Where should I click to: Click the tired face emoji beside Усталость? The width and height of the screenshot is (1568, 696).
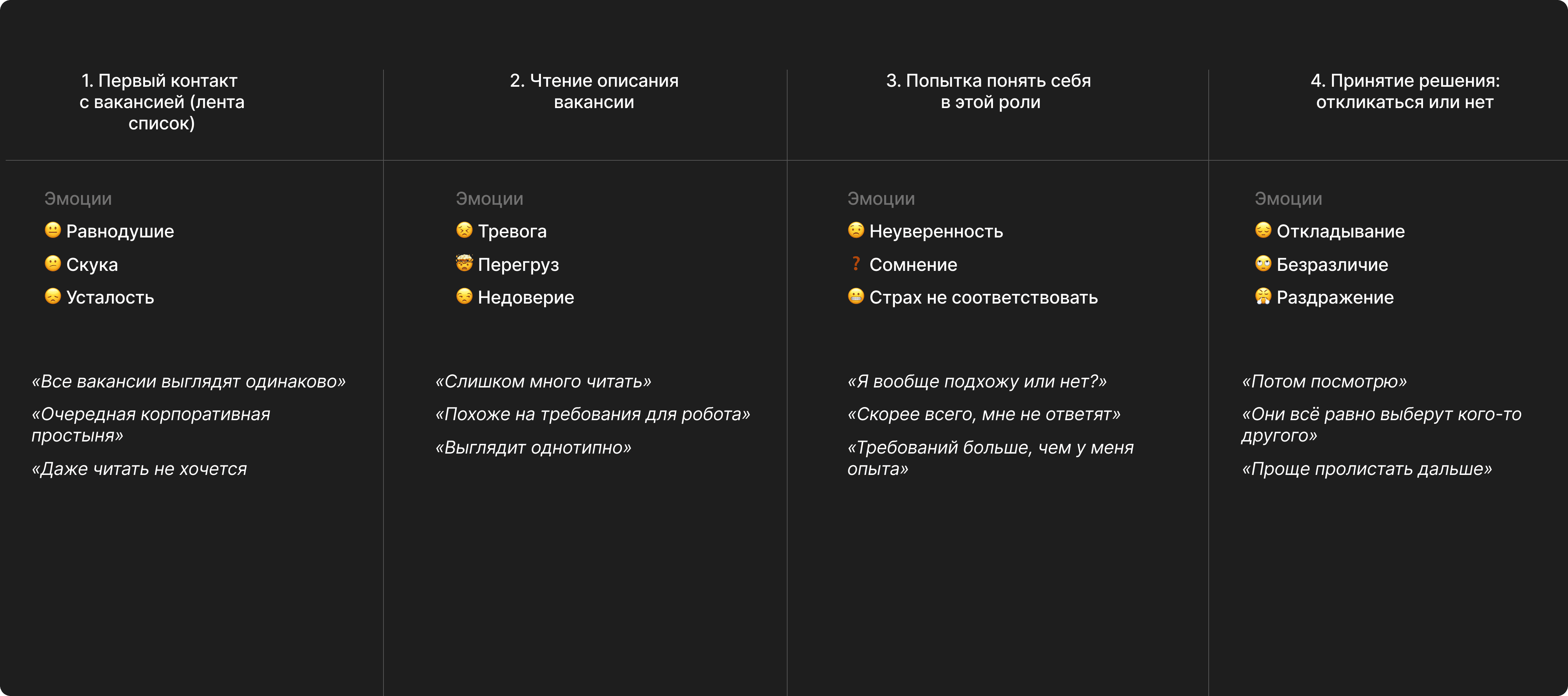tap(53, 296)
